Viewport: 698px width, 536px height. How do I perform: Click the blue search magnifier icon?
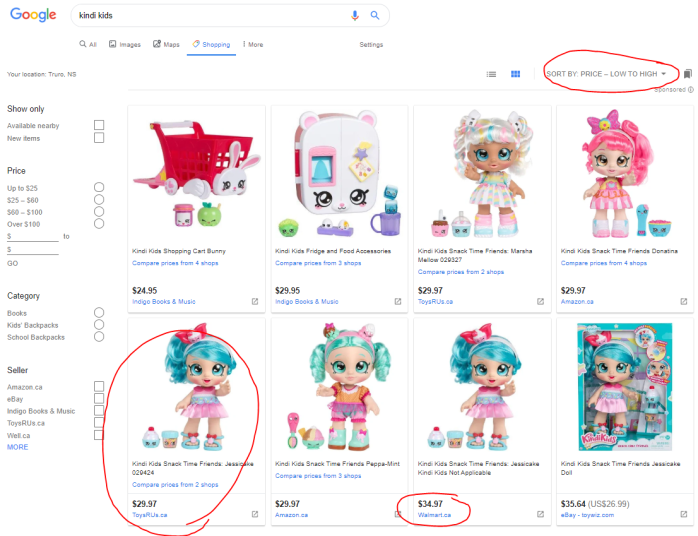click(x=375, y=15)
